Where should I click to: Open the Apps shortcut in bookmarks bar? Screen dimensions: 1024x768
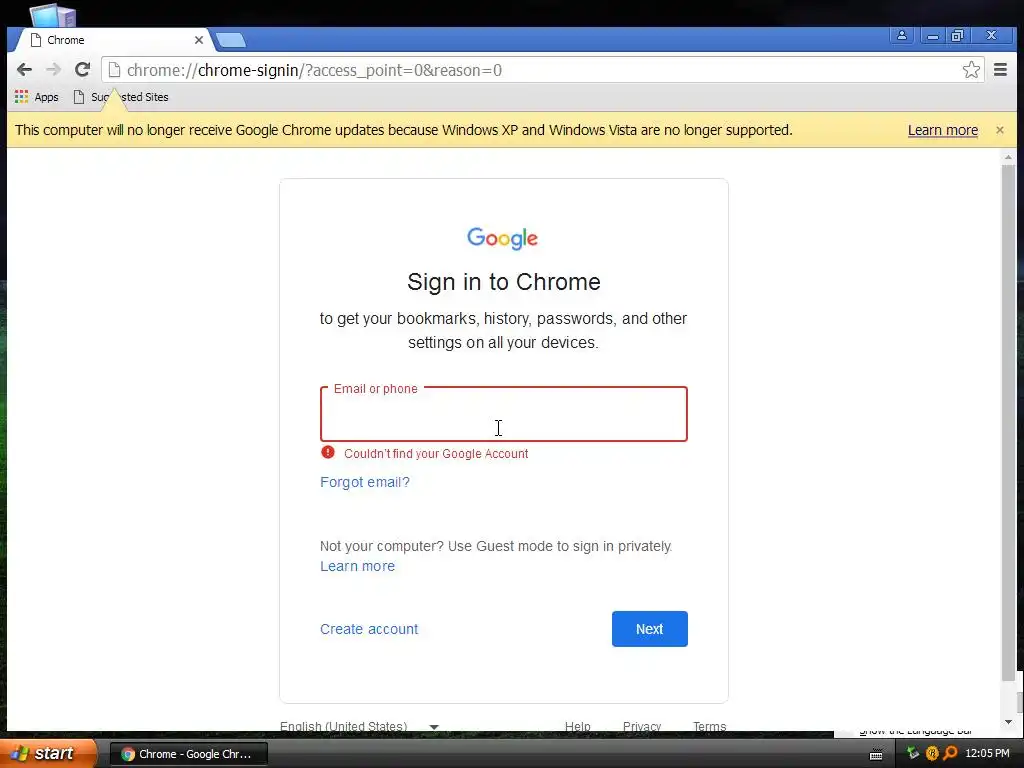37,97
